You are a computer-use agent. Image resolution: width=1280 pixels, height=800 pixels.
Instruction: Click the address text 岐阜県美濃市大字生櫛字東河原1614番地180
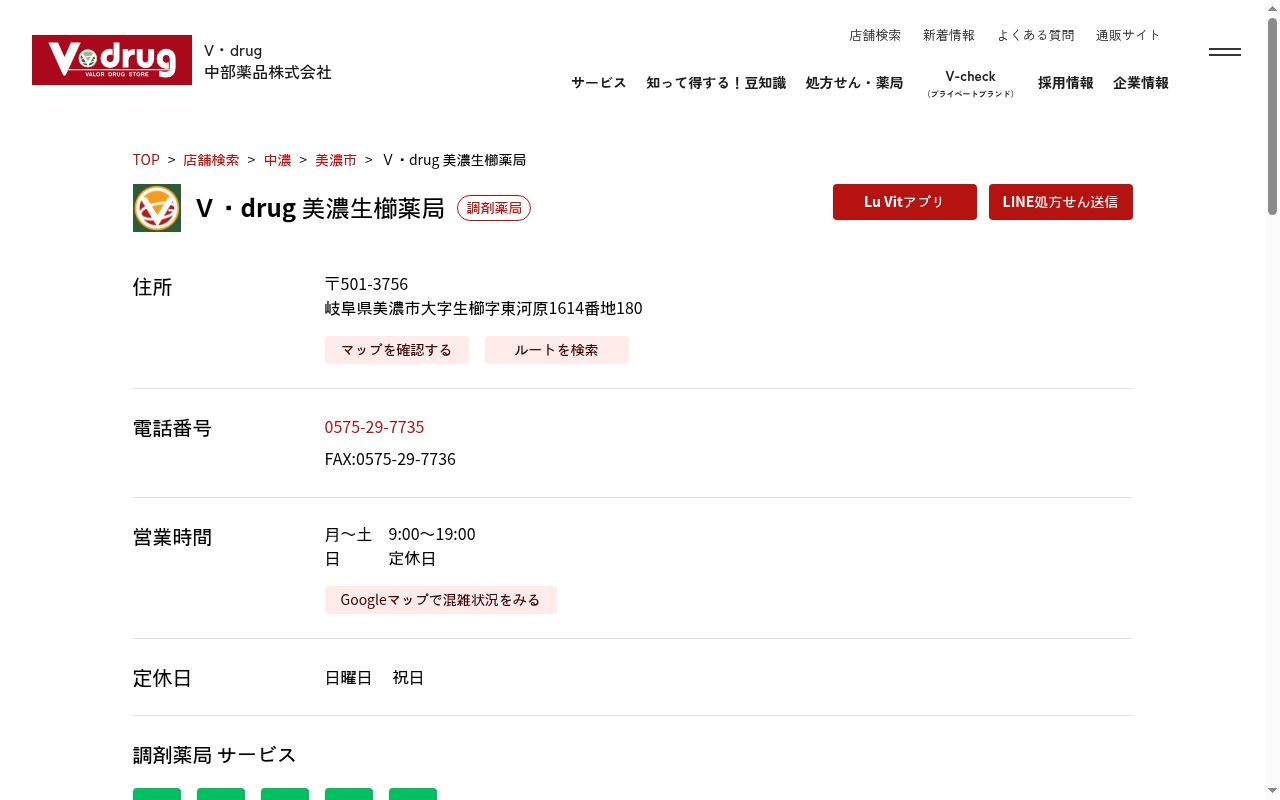coord(484,308)
